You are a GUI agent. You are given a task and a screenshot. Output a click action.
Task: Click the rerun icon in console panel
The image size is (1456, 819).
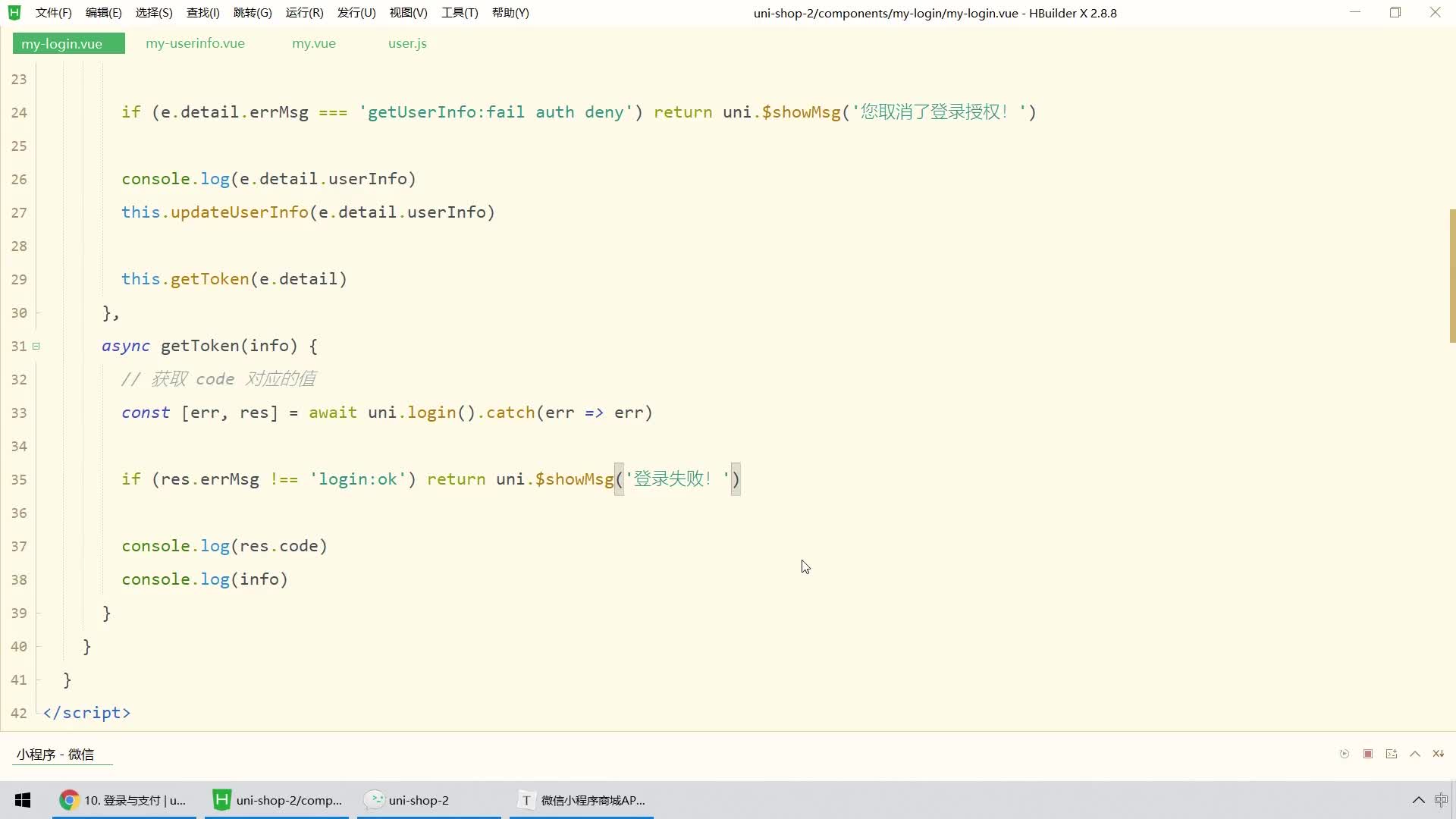click(1345, 754)
